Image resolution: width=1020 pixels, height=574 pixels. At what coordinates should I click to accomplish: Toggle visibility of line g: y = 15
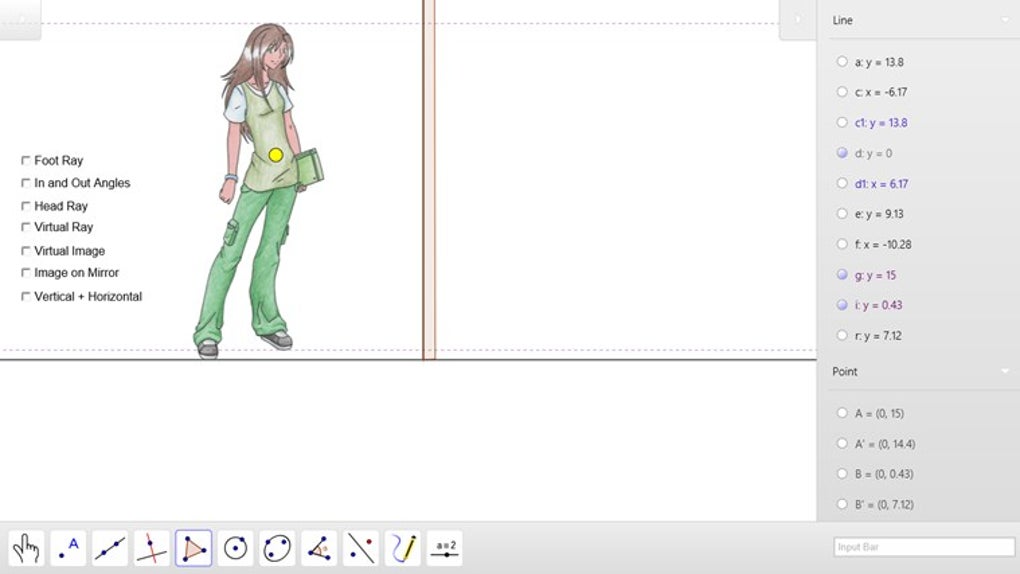point(842,275)
